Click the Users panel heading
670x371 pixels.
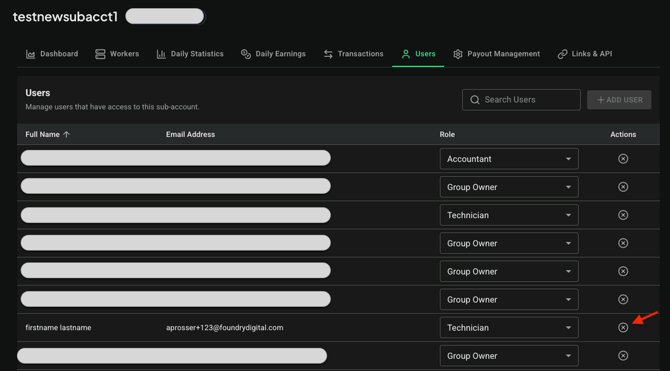pos(38,93)
